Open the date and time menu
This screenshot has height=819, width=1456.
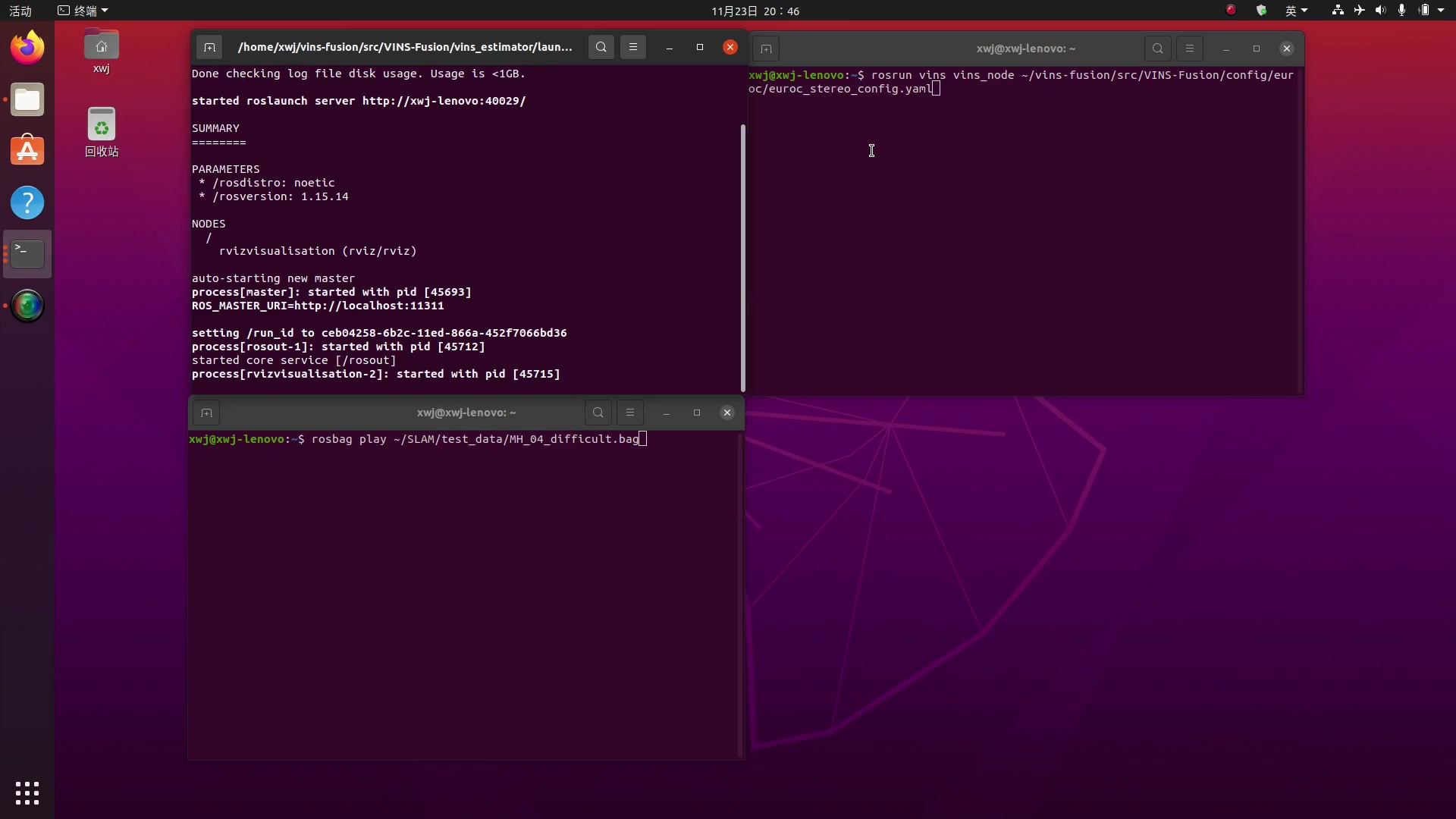[755, 11]
